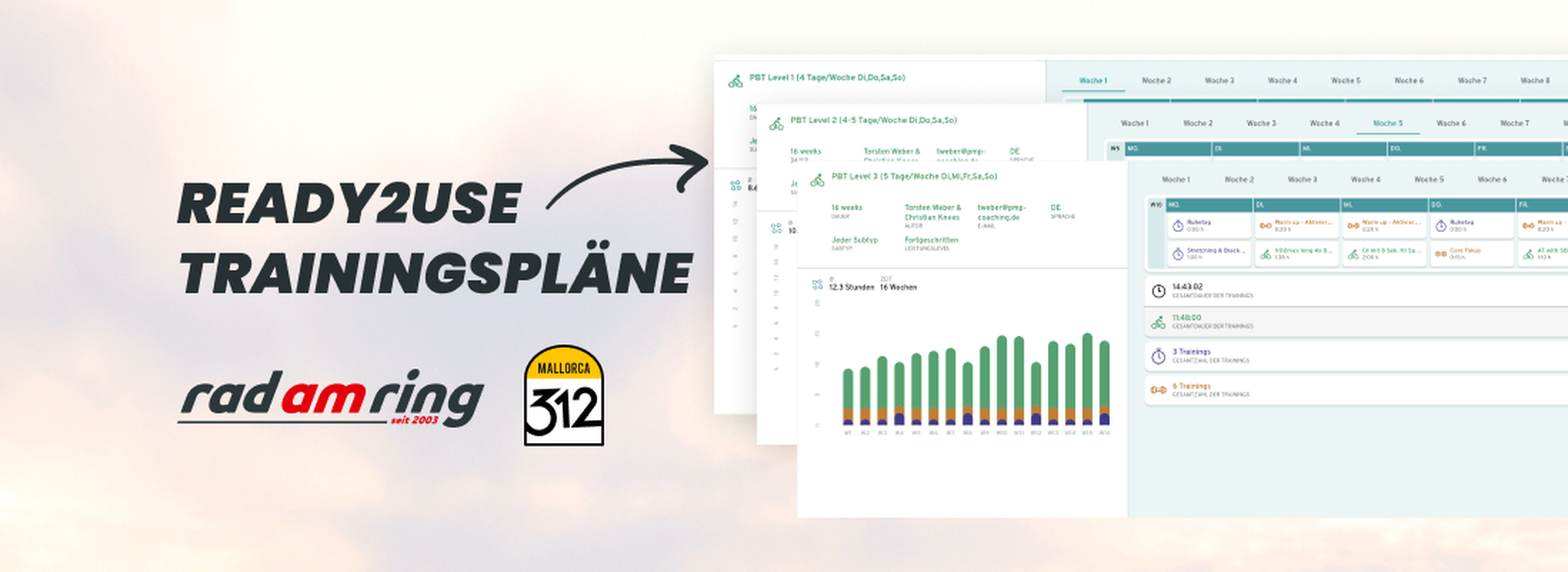Open Woche 8 tab in PBT Level 1 window
Screen dimensions: 1568x572
pos(1535,81)
